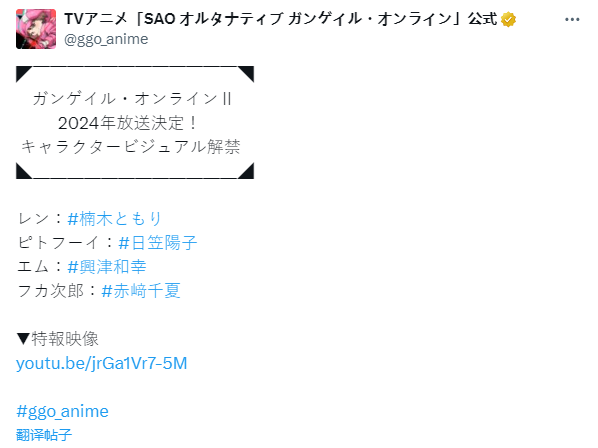
Task: Open the #日笠陽子 hashtag
Action: [x=158, y=243]
